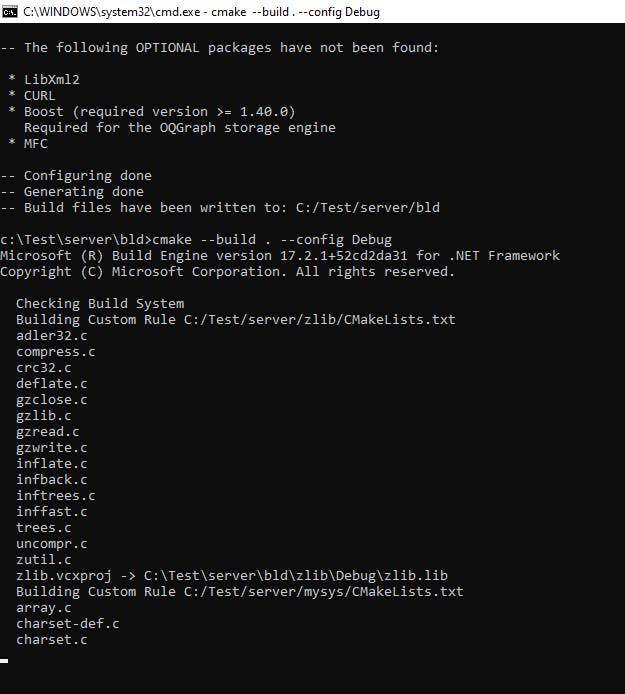The width and height of the screenshot is (625, 694).
Task: Click the MFC package entry
Action: pyautogui.click(x=36, y=143)
